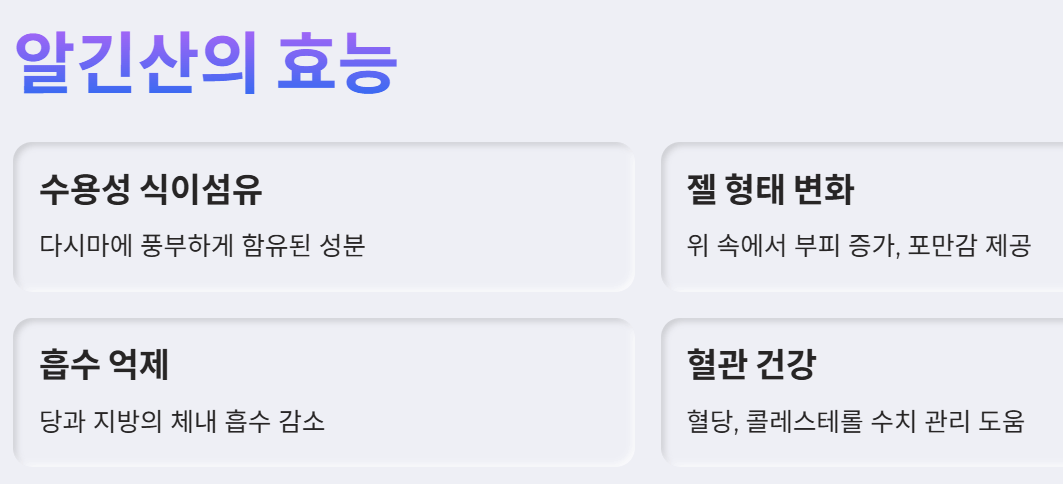Click the word 효능 in the title
The image size is (1063, 484).
337,64
